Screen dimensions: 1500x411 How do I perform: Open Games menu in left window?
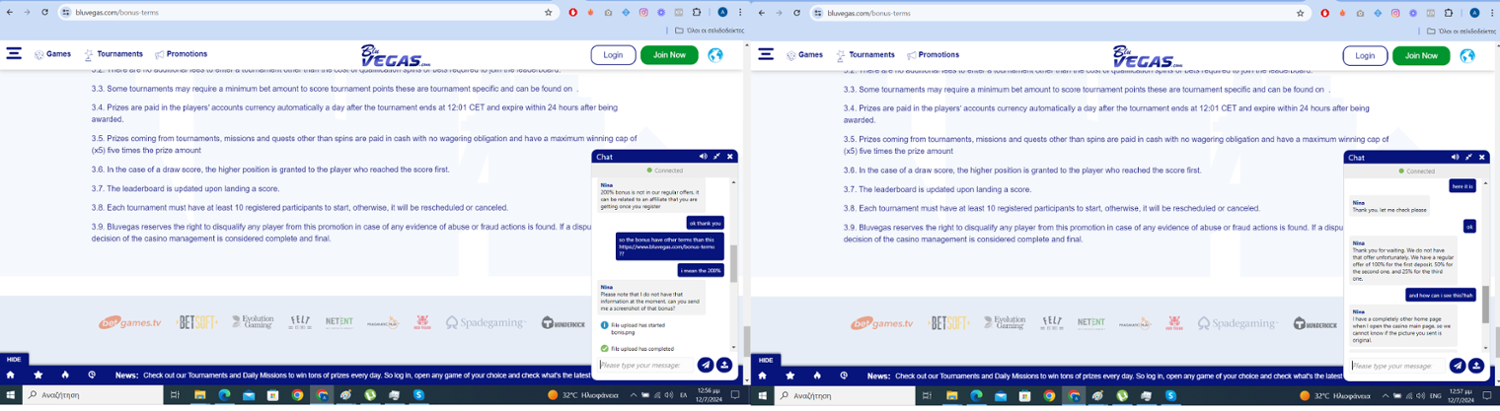[x=52, y=55]
